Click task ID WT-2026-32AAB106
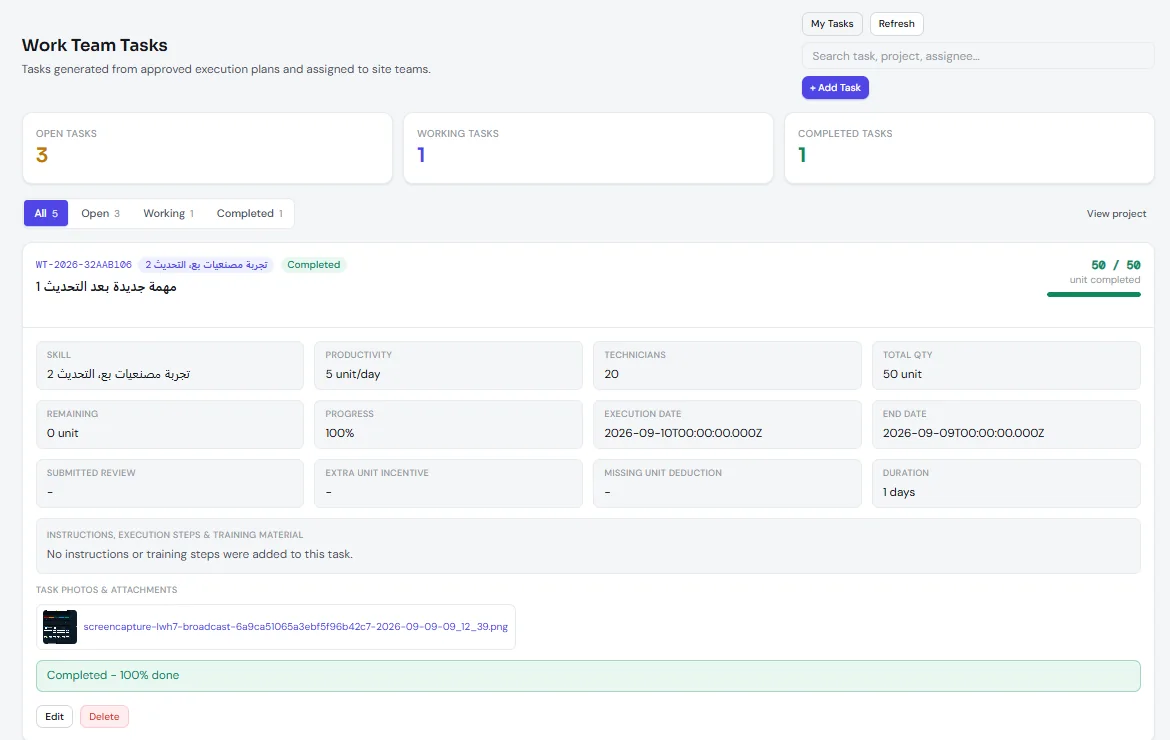Image resolution: width=1170 pixels, height=740 pixels. click(x=84, y=265)
